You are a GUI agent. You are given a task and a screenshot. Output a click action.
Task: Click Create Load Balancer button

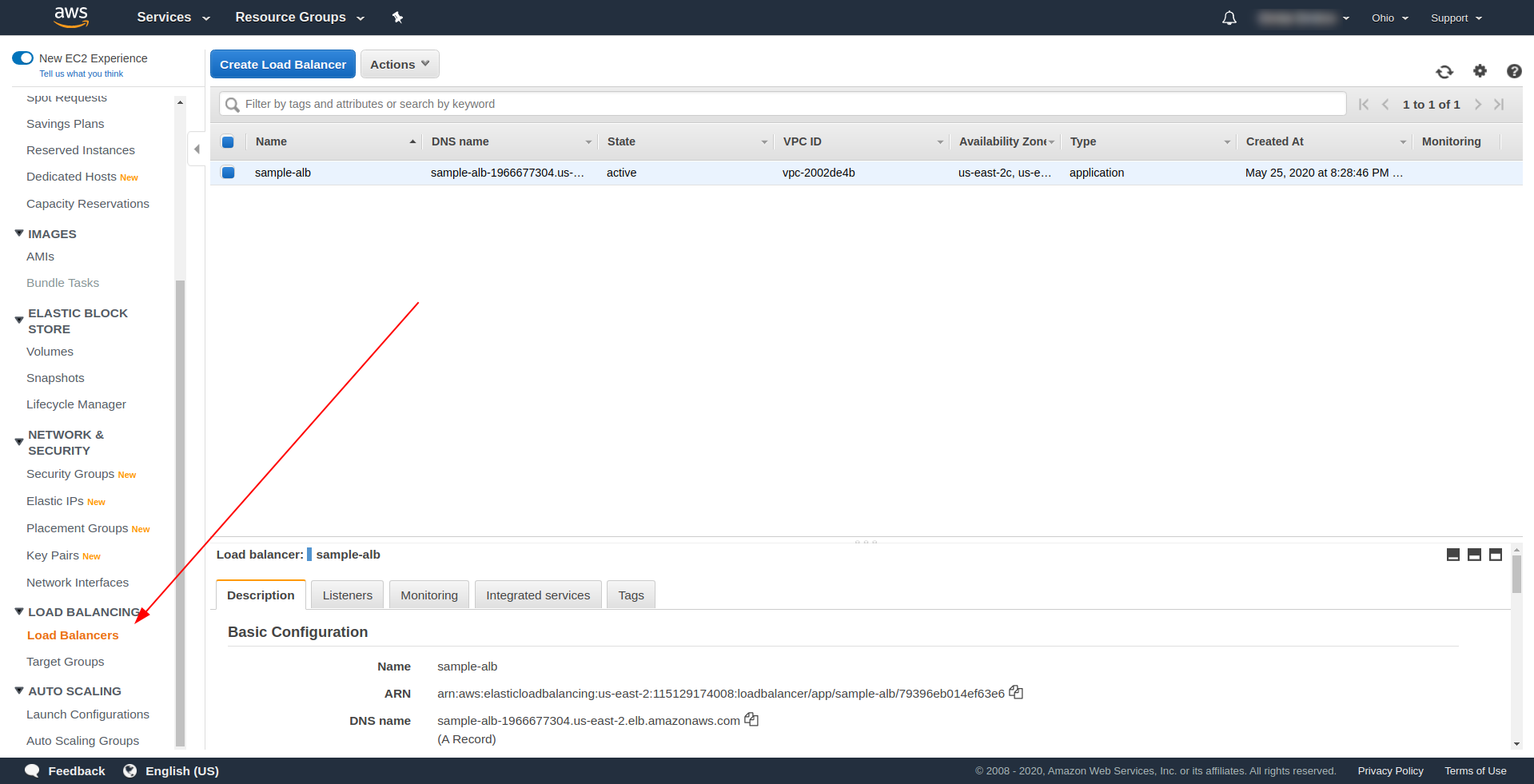click(283, 64)
